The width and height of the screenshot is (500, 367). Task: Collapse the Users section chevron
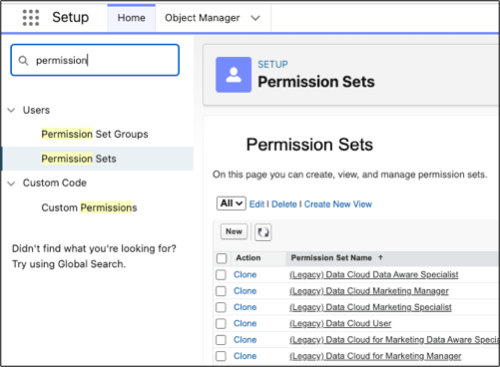11,110
